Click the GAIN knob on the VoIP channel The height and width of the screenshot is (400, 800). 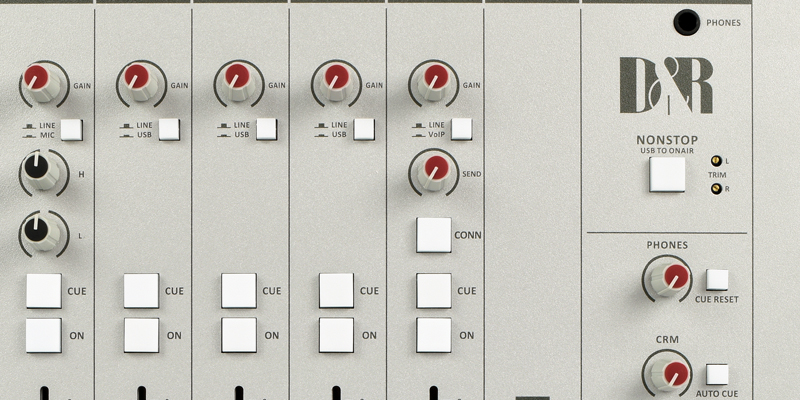click(x=433, y=83)
